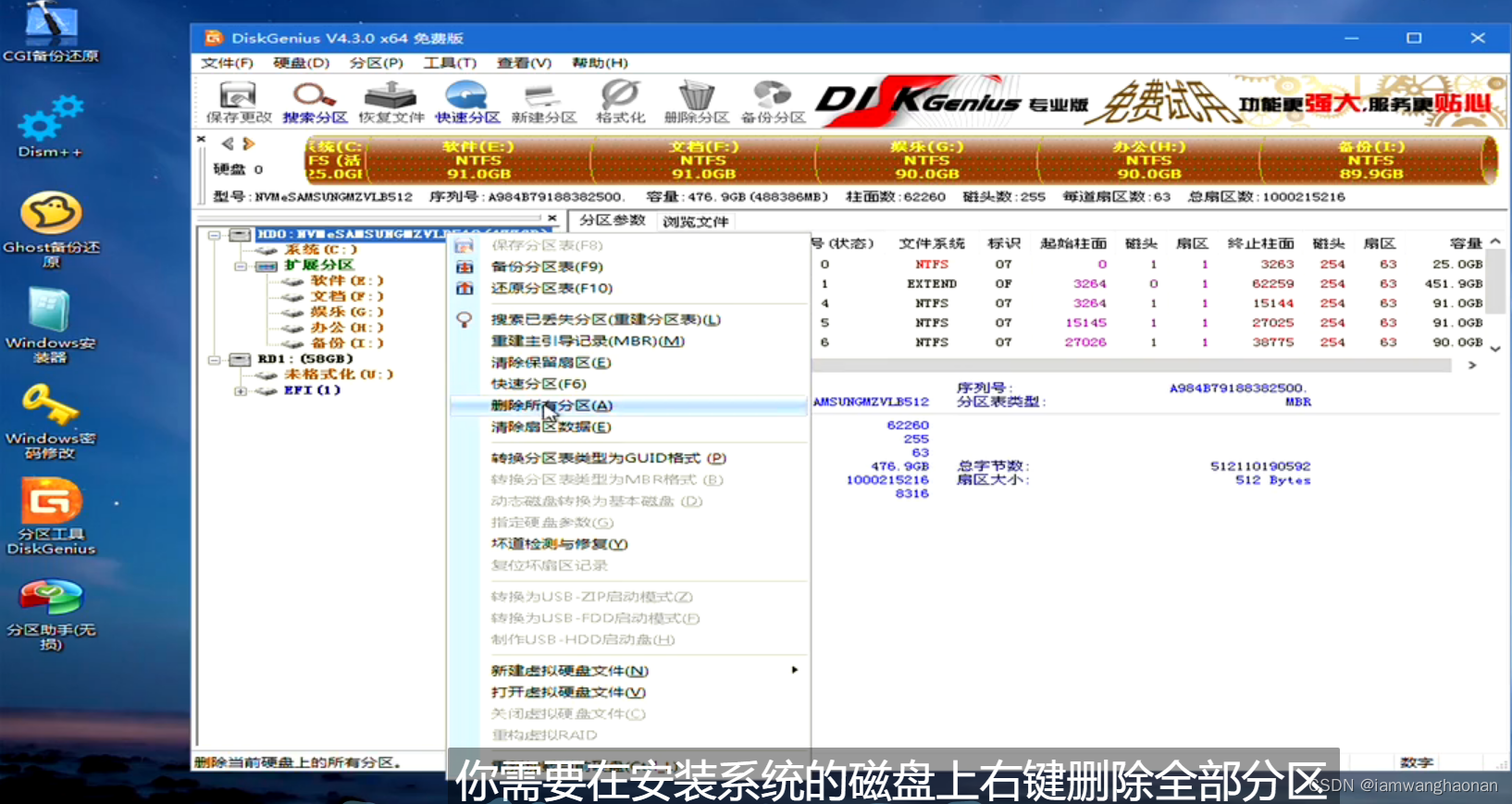1512x804 pixels.
Task: Open the 帮助(H) menu
Action: 600,63
